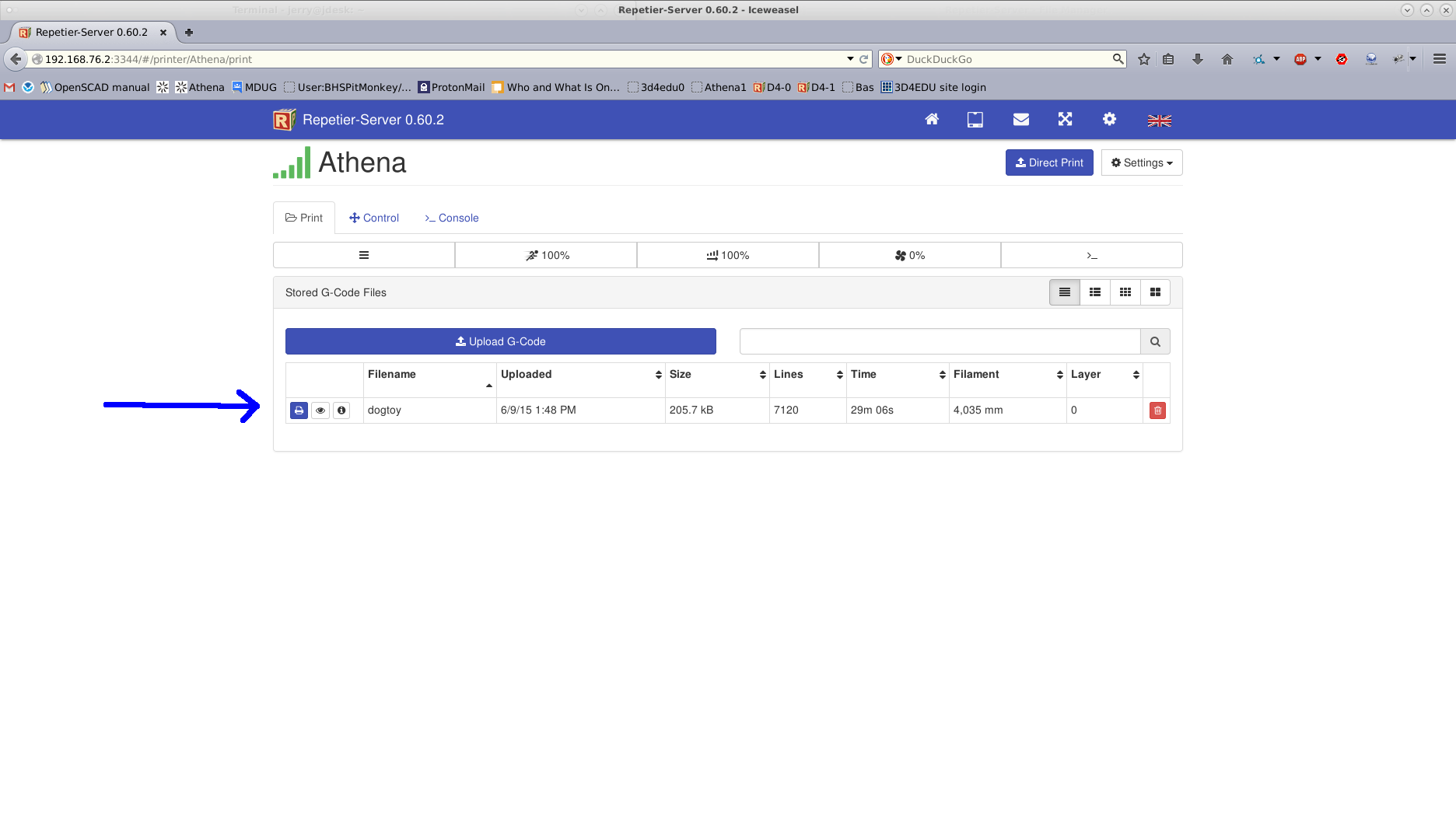Expand the Settings dropdown
Screen dimensions: 1456x814
[x=1141, y=162]
